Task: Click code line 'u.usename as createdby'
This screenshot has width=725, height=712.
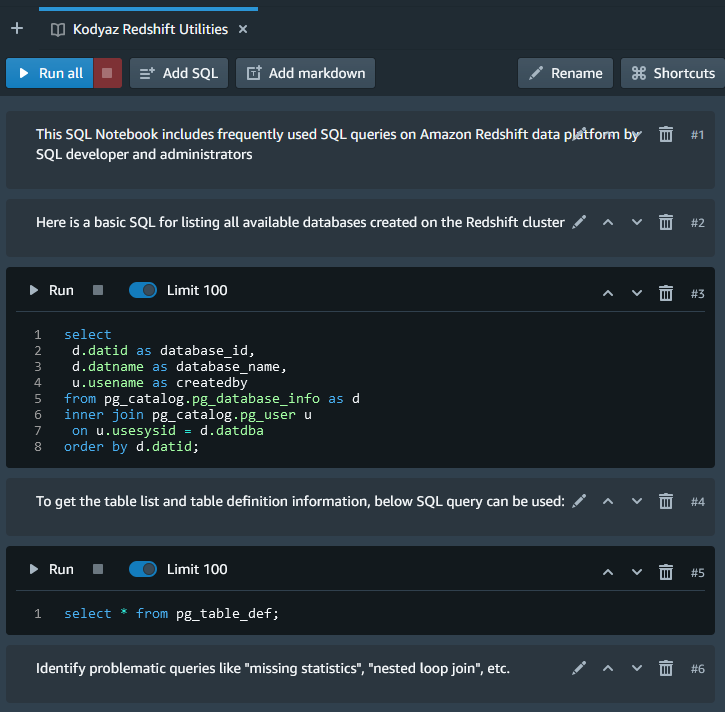Action: [160, 383]
